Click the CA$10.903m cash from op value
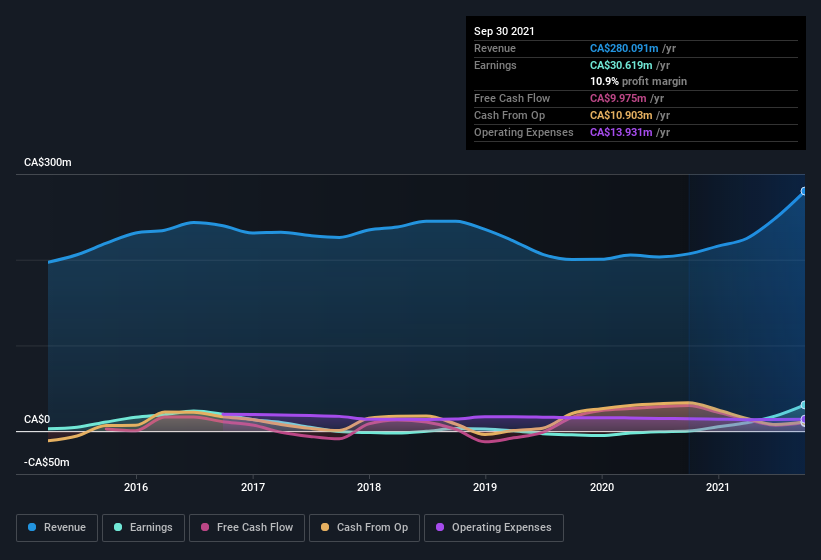The width and height of the screenshot is (821, 560). pyautogui.click(x=621, y=115)
